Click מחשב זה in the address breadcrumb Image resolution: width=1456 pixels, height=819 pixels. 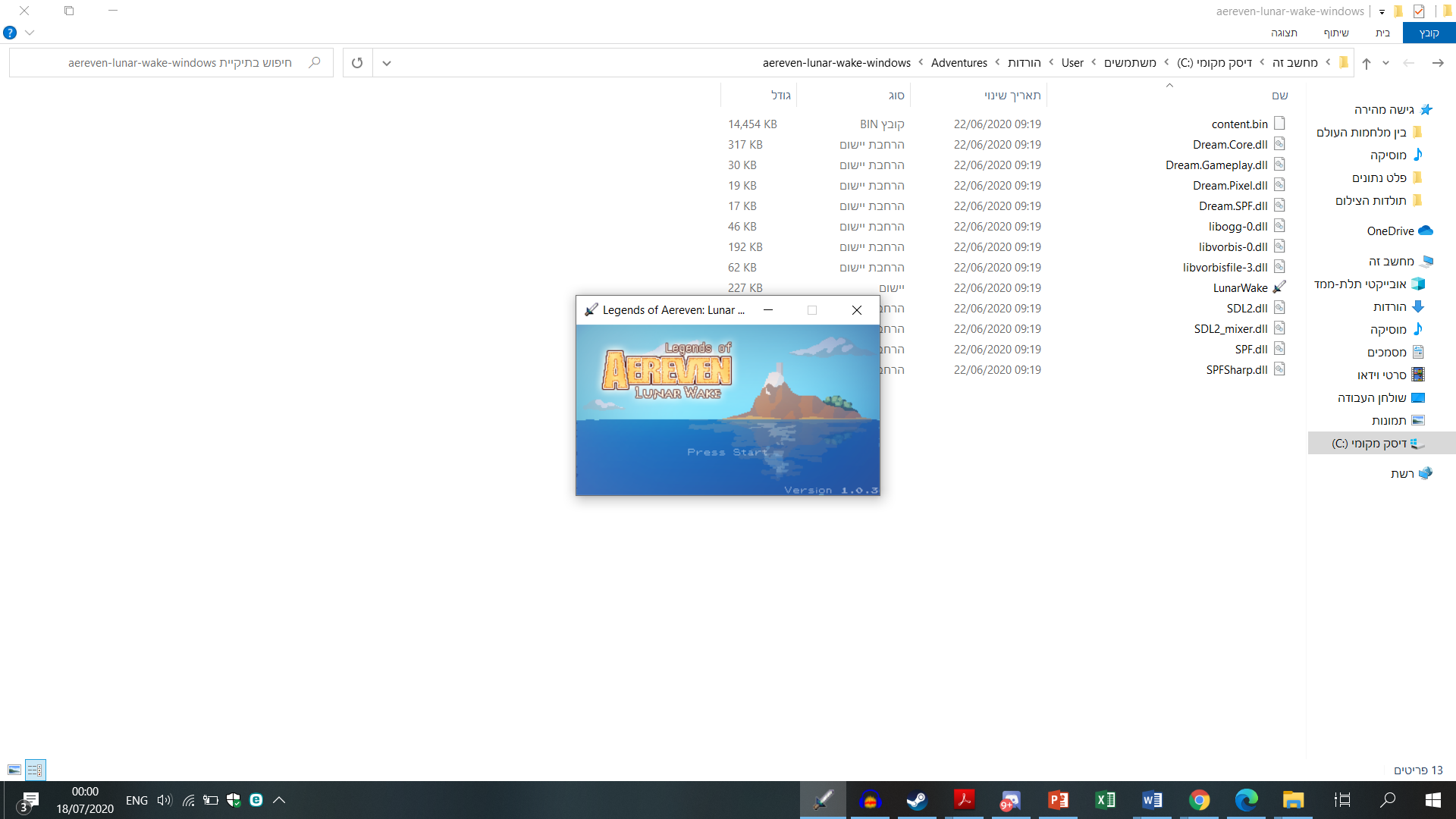click(1294, 62)
